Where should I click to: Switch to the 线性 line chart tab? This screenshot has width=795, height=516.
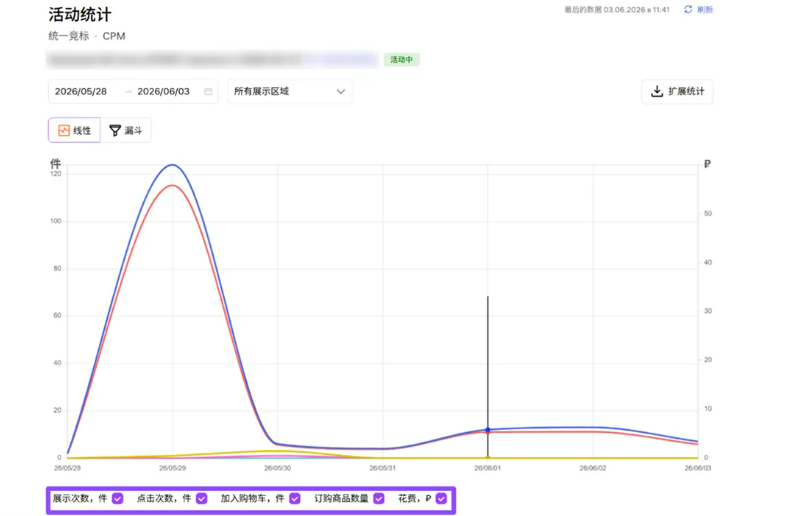[x=75, y=130]
